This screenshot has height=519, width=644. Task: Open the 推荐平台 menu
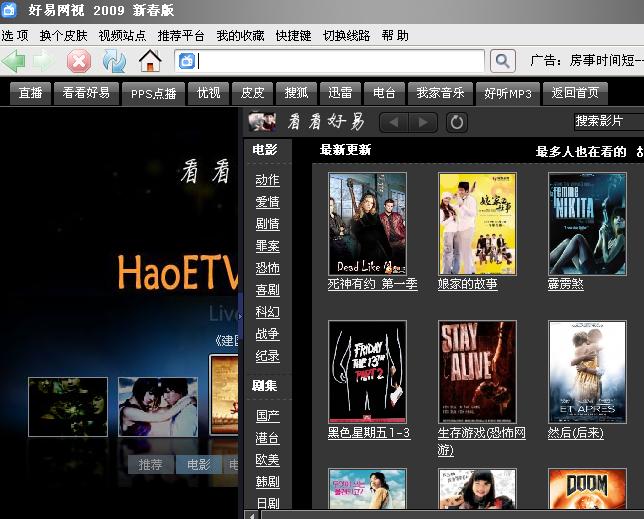[x=181, y=36]
